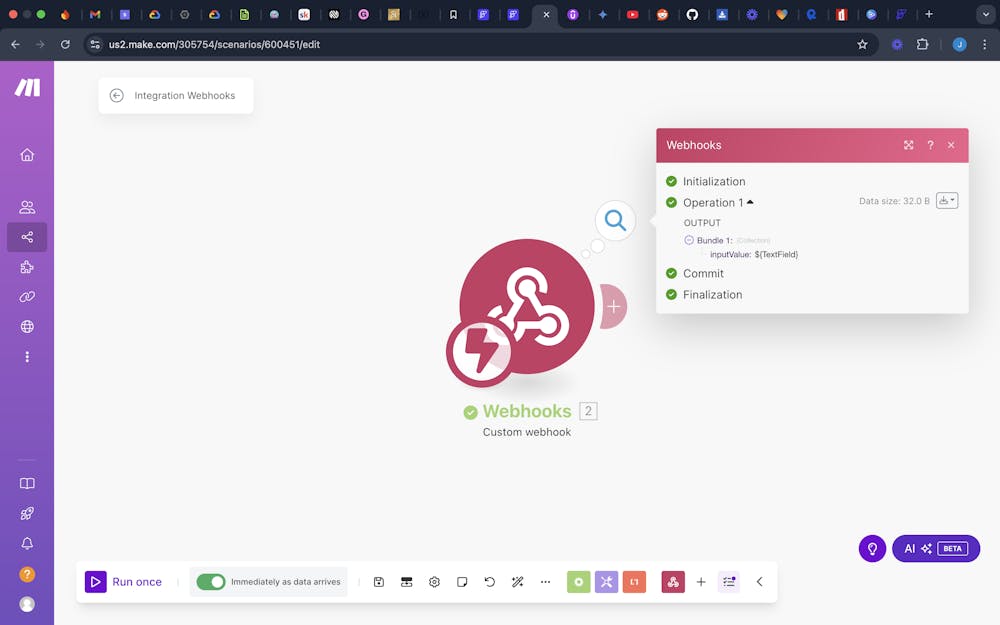The width and height of the screenshot is (1000, 625).
Task: Open scenario settings gear in toolbar
Action: (x=434, y=582)
